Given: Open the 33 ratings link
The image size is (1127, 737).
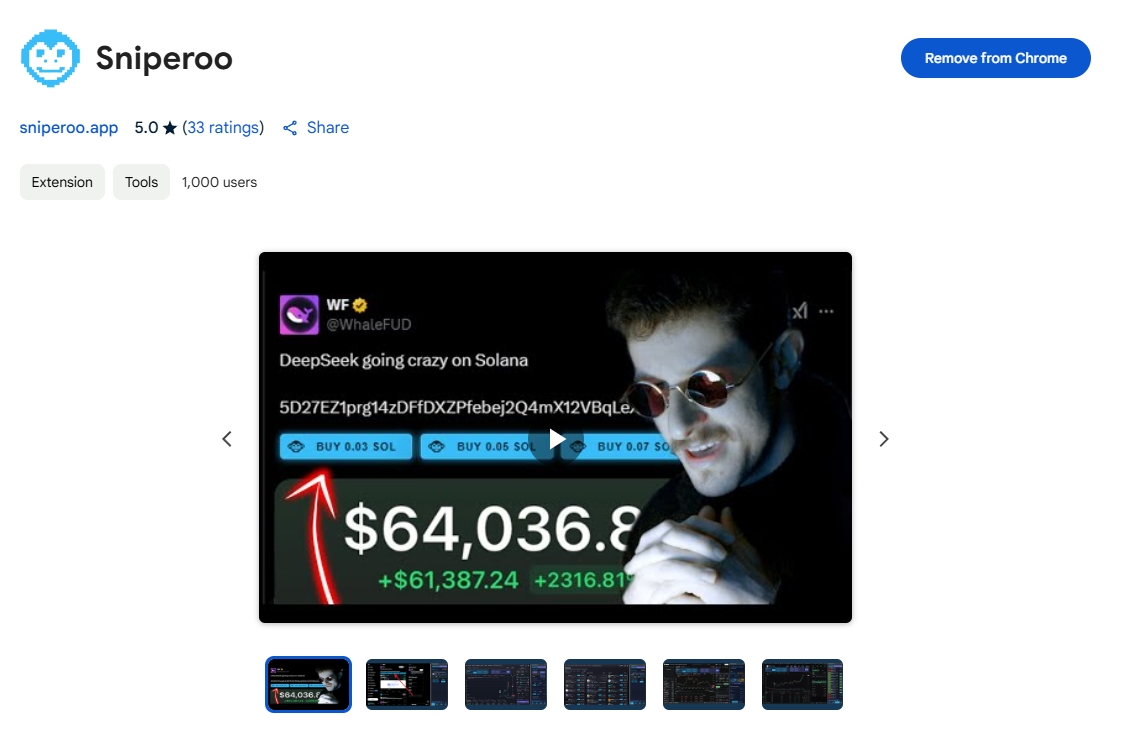Looking at the screenshot, I should pos(223,127).
